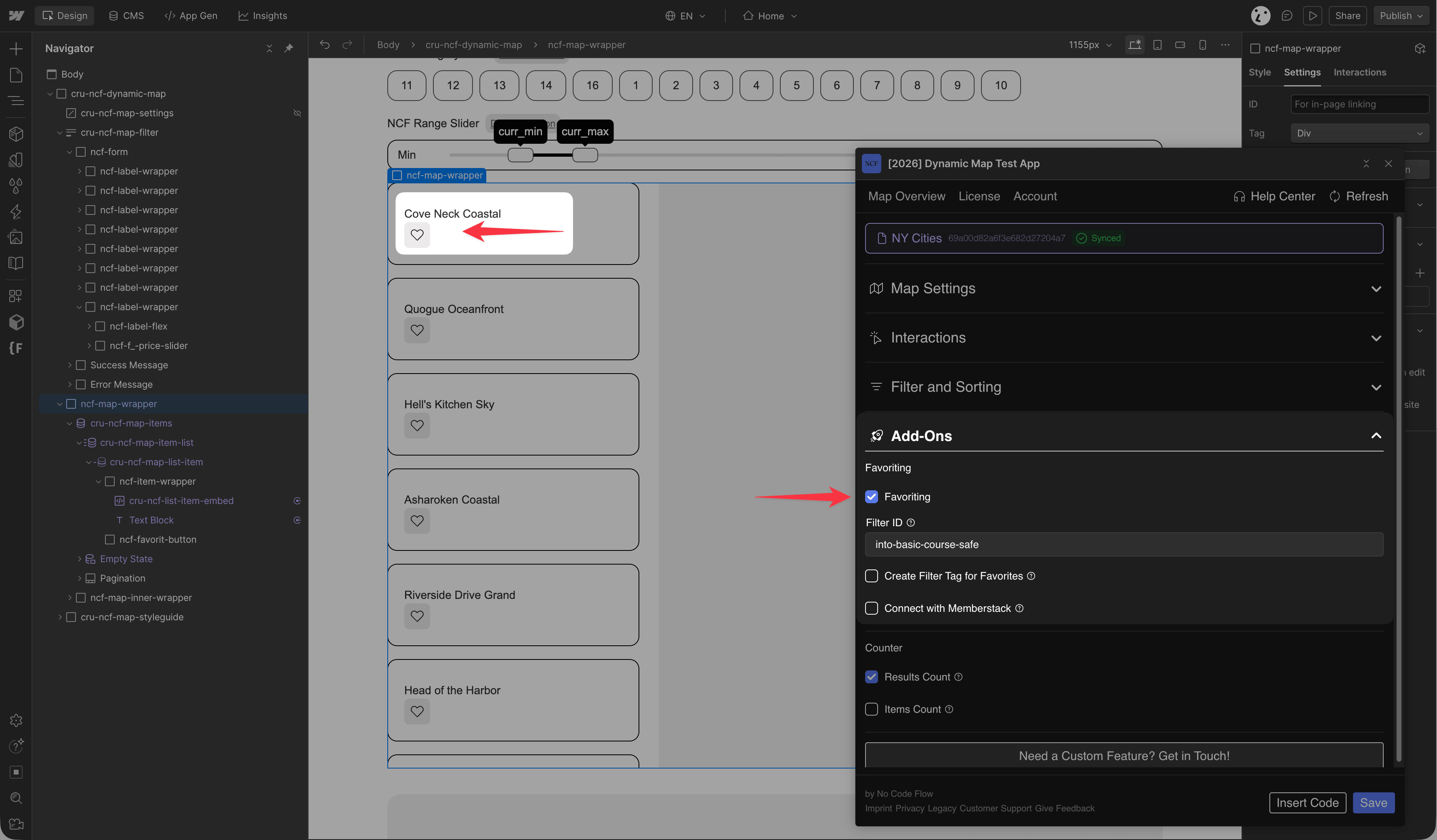Expand the Empty State tree item
Viewport: 1437px width, 840px height.
79,559
